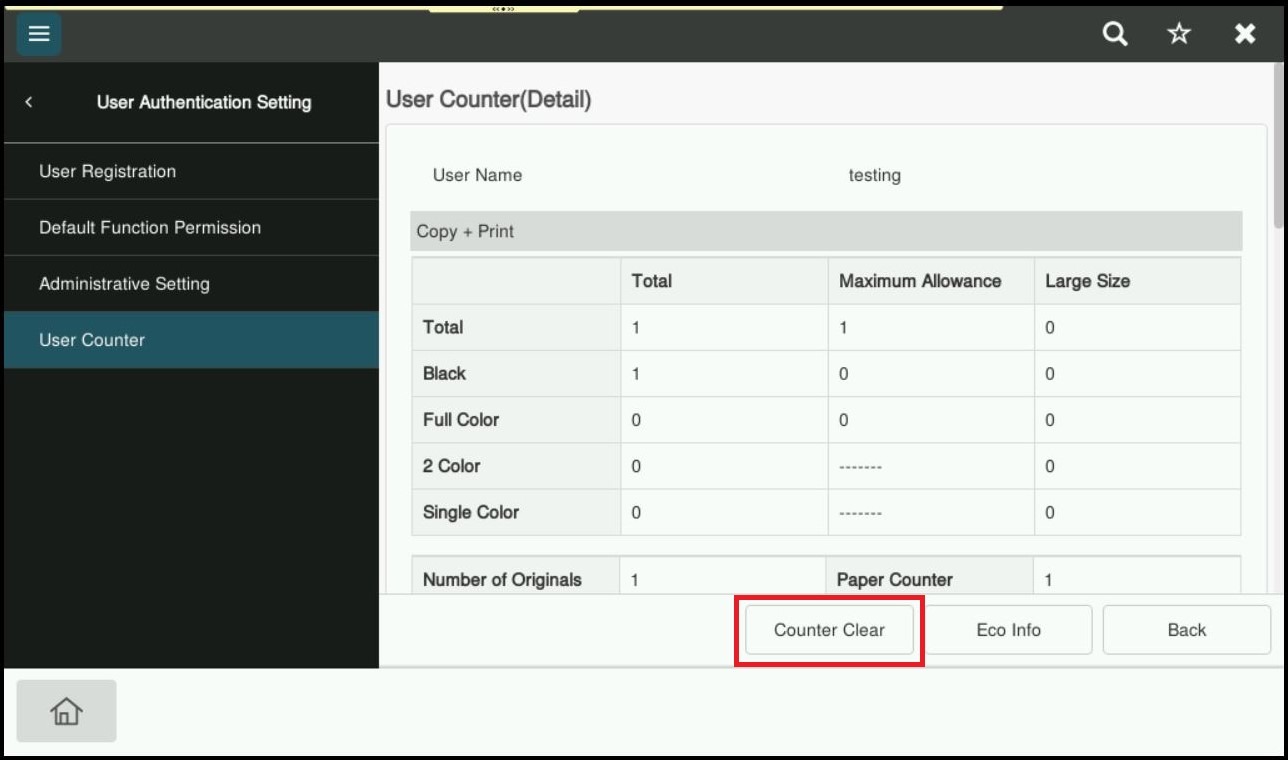The height and width of the screenshot is (760, 1288).
Task: Click the search magnifier icon
Action: point(1115,34)
